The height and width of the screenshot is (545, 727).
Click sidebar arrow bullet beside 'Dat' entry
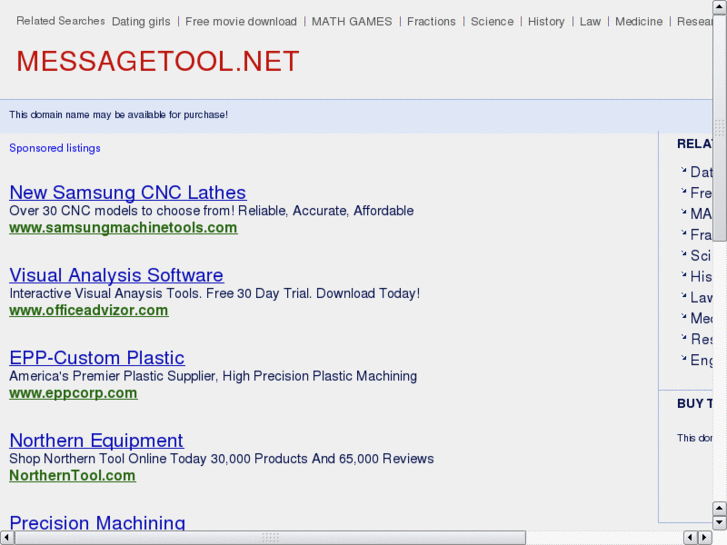(x=683, y=170)
